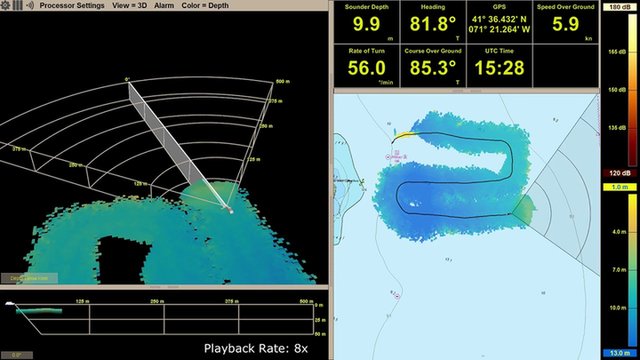Click the magenta chart marker symbol

point(388,157)
